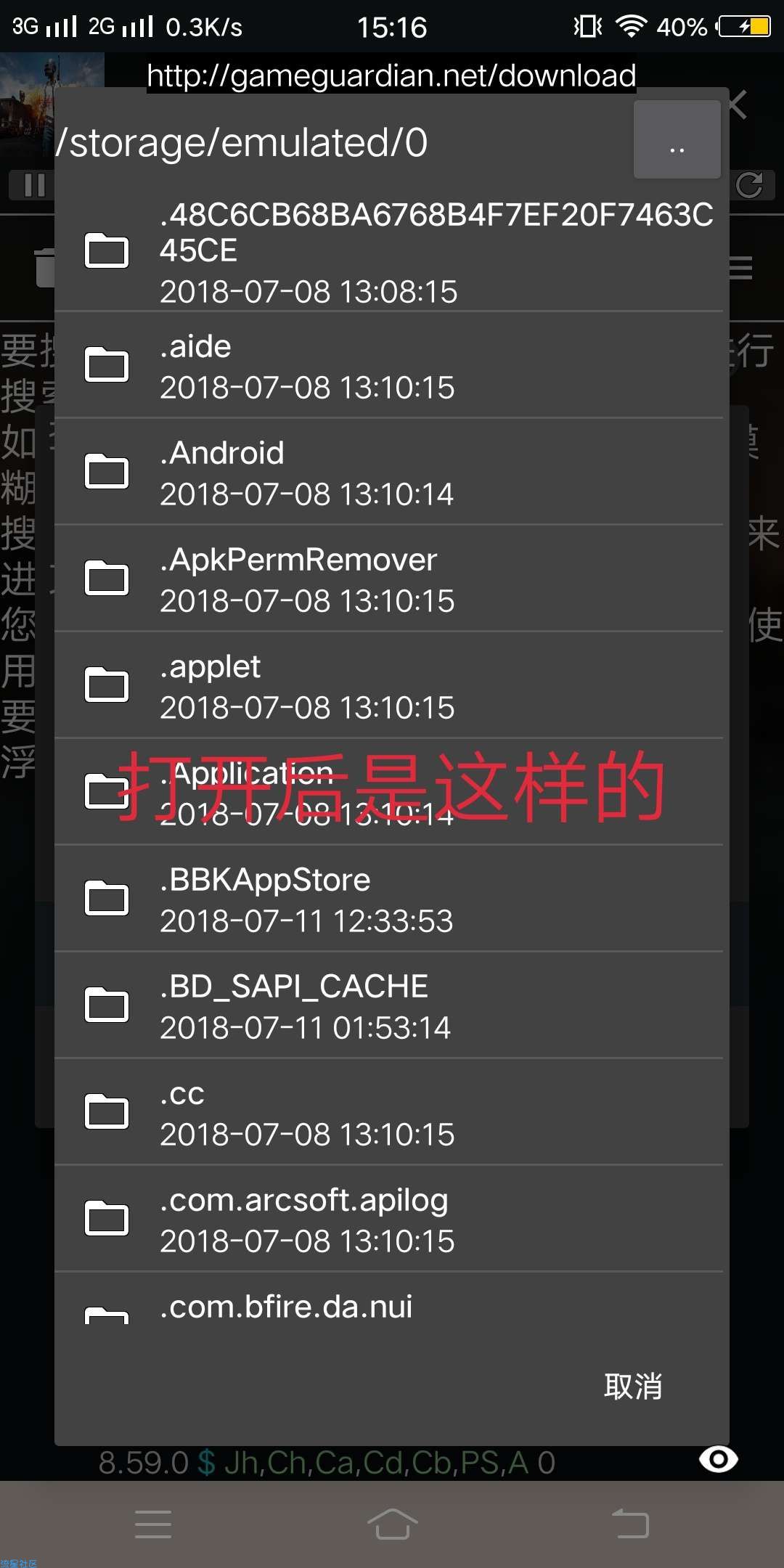784x1568 pixels.
Task: Toggle the eye visibility icon
Action: (719, 1459)
